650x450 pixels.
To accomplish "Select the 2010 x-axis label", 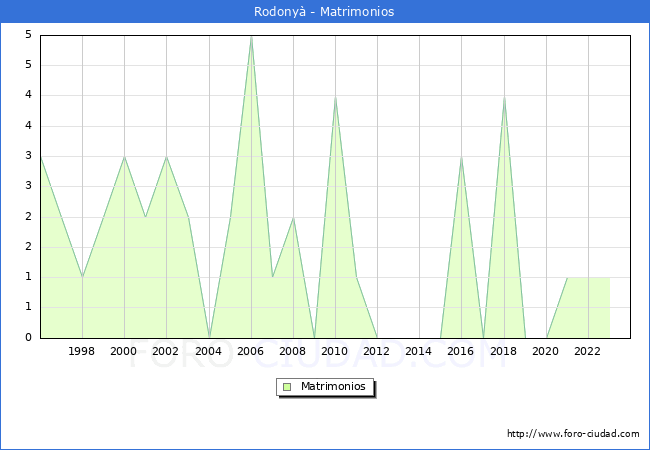I will click(335, 351).
